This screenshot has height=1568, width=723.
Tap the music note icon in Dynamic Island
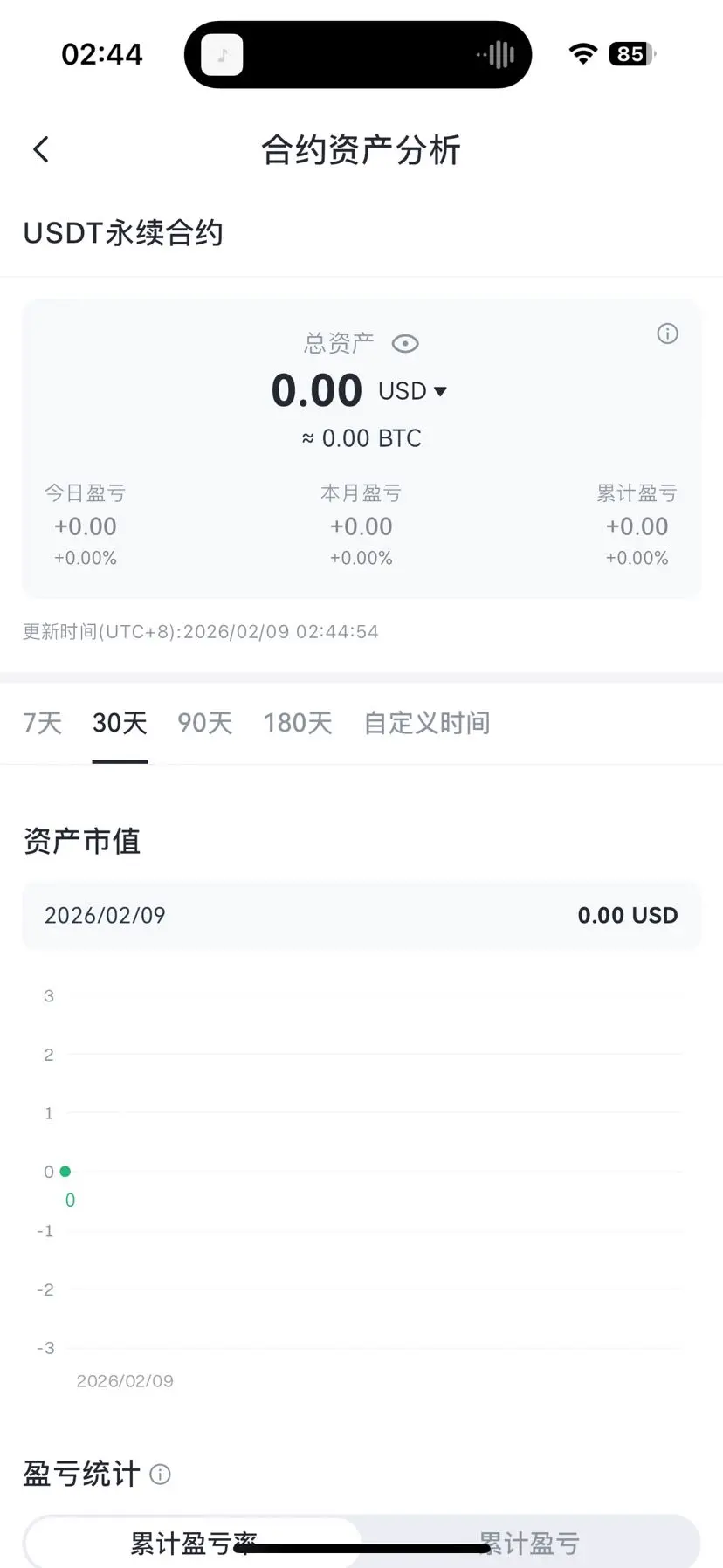[223, 55]
